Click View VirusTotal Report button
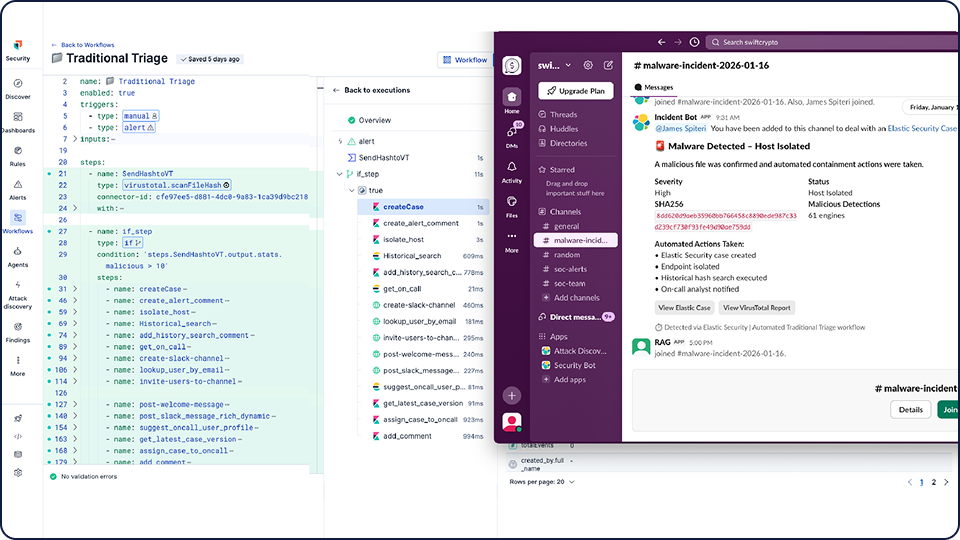The image size is (960, 540). (x=756, y=308)
